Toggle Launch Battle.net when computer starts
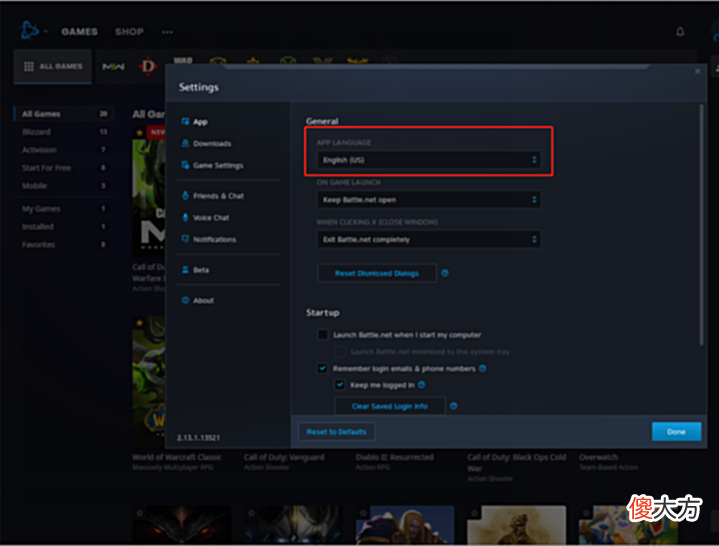 point(323,335)
